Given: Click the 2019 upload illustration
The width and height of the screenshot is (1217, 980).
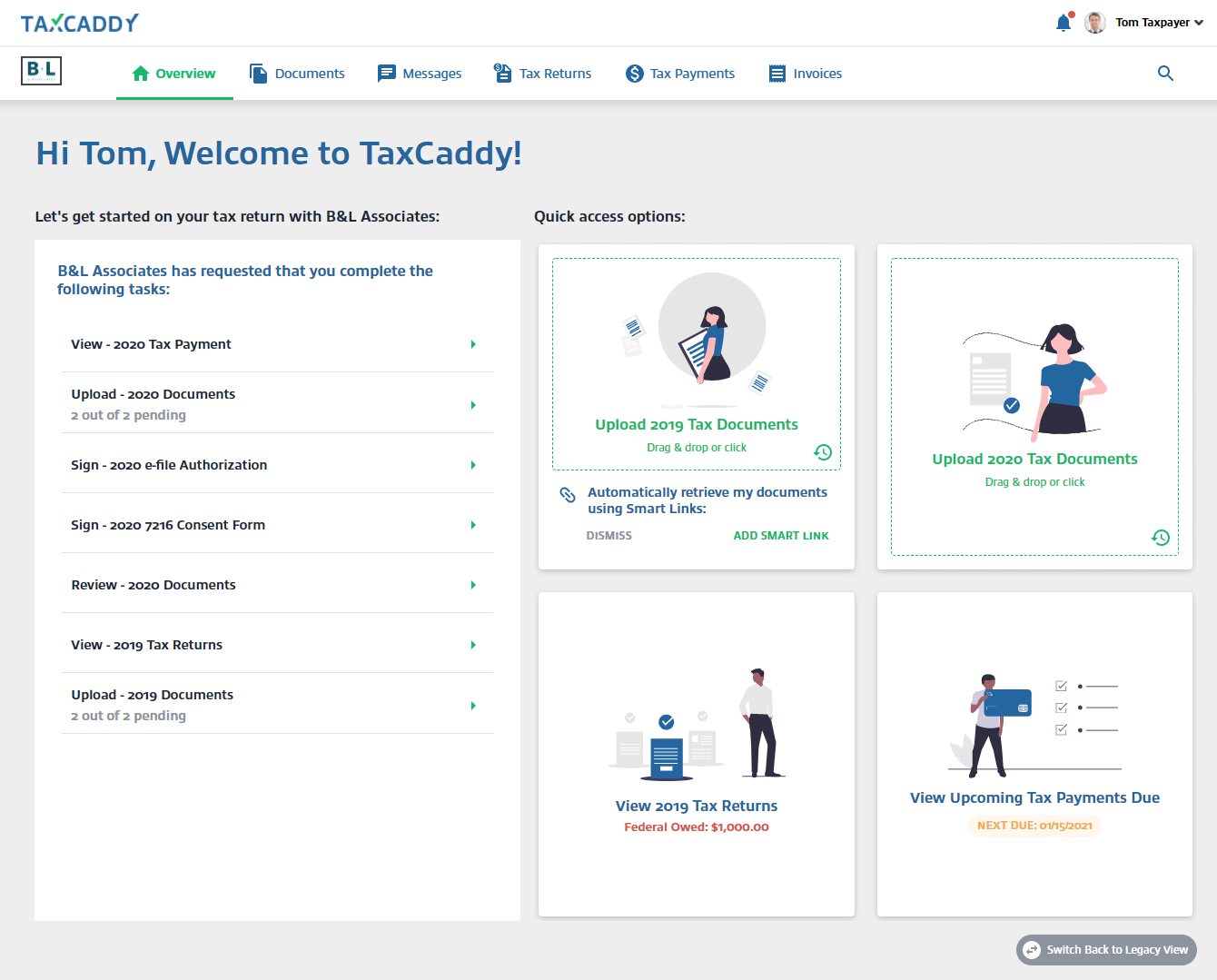Looking at the screenshot, I should click(697, 339).
